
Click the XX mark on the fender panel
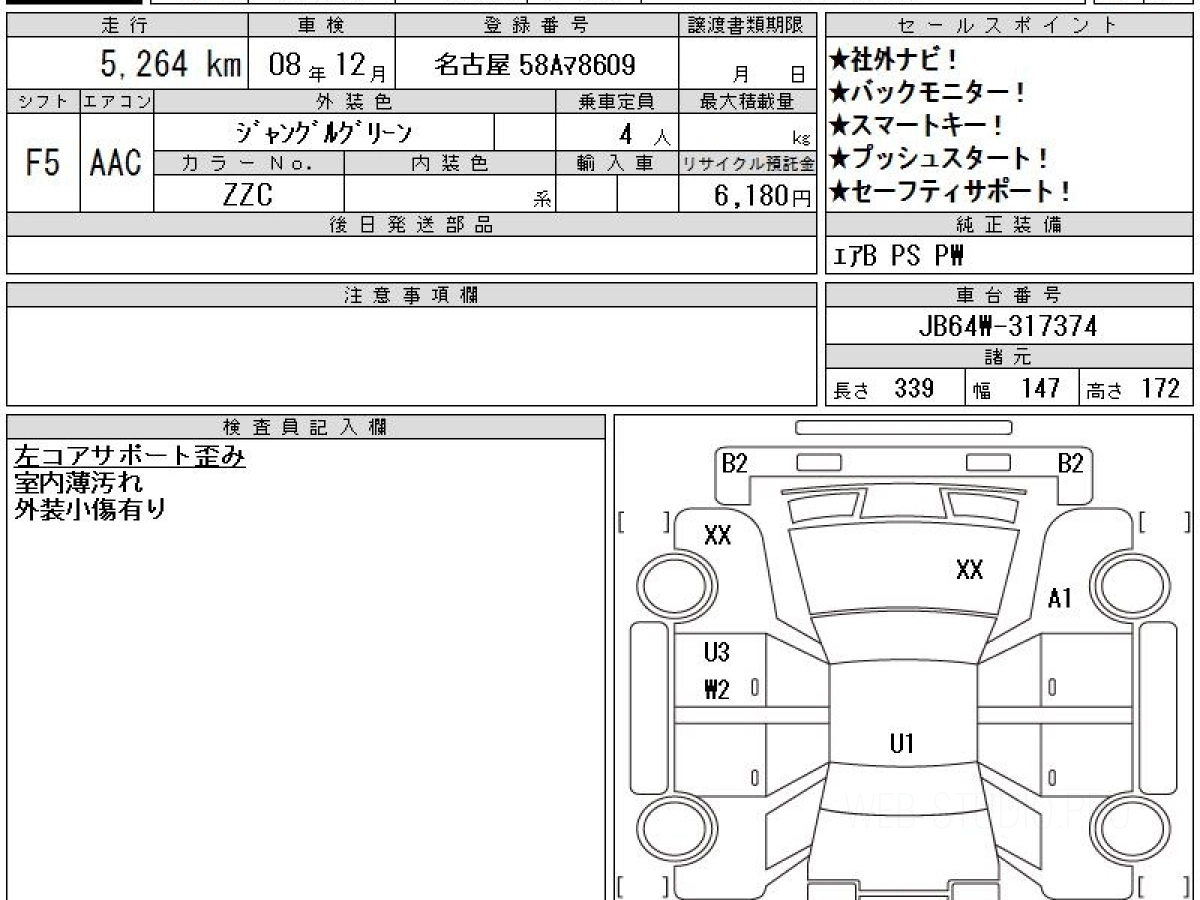click(717, 535)
